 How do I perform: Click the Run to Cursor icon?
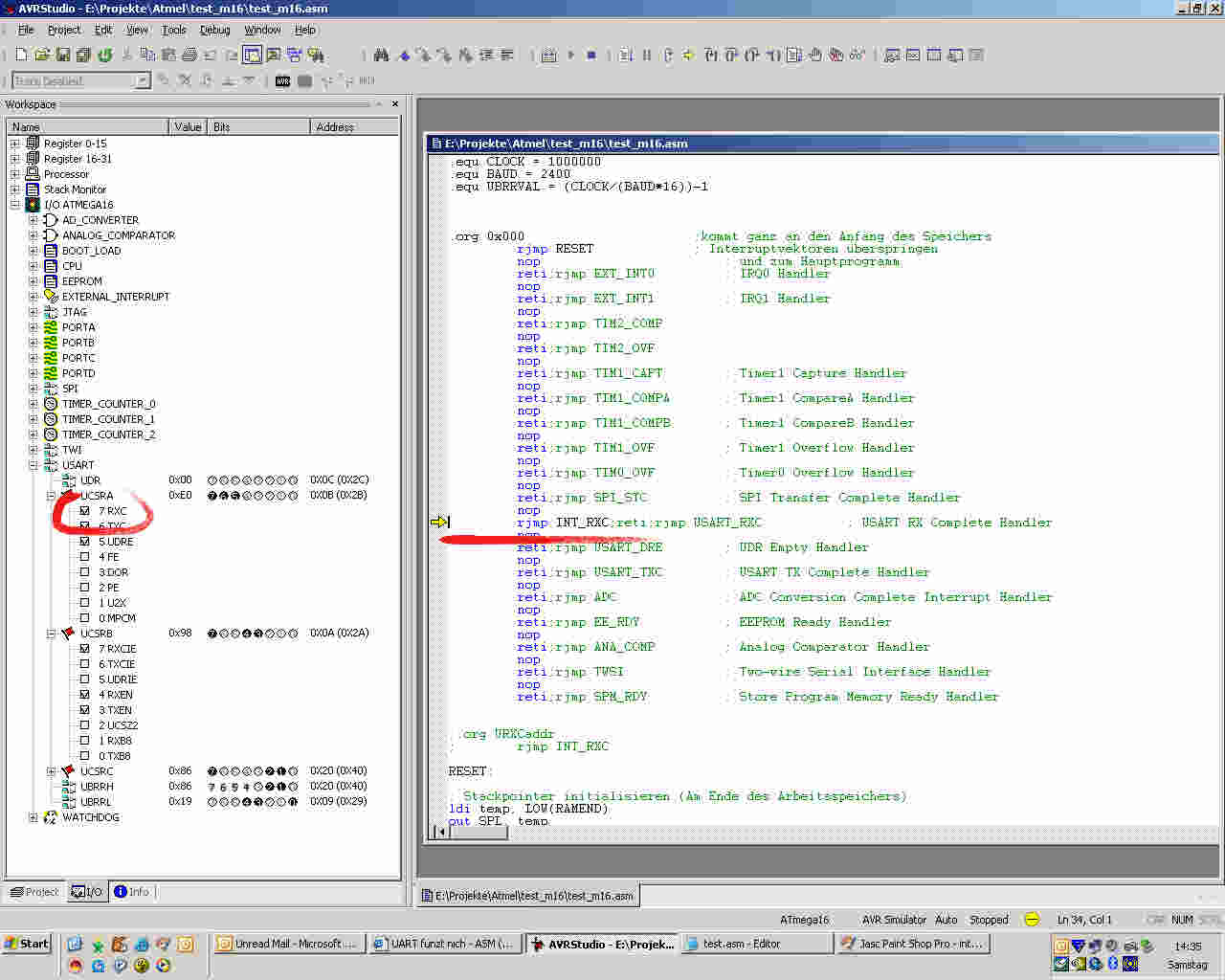click(x=773, y=56)
